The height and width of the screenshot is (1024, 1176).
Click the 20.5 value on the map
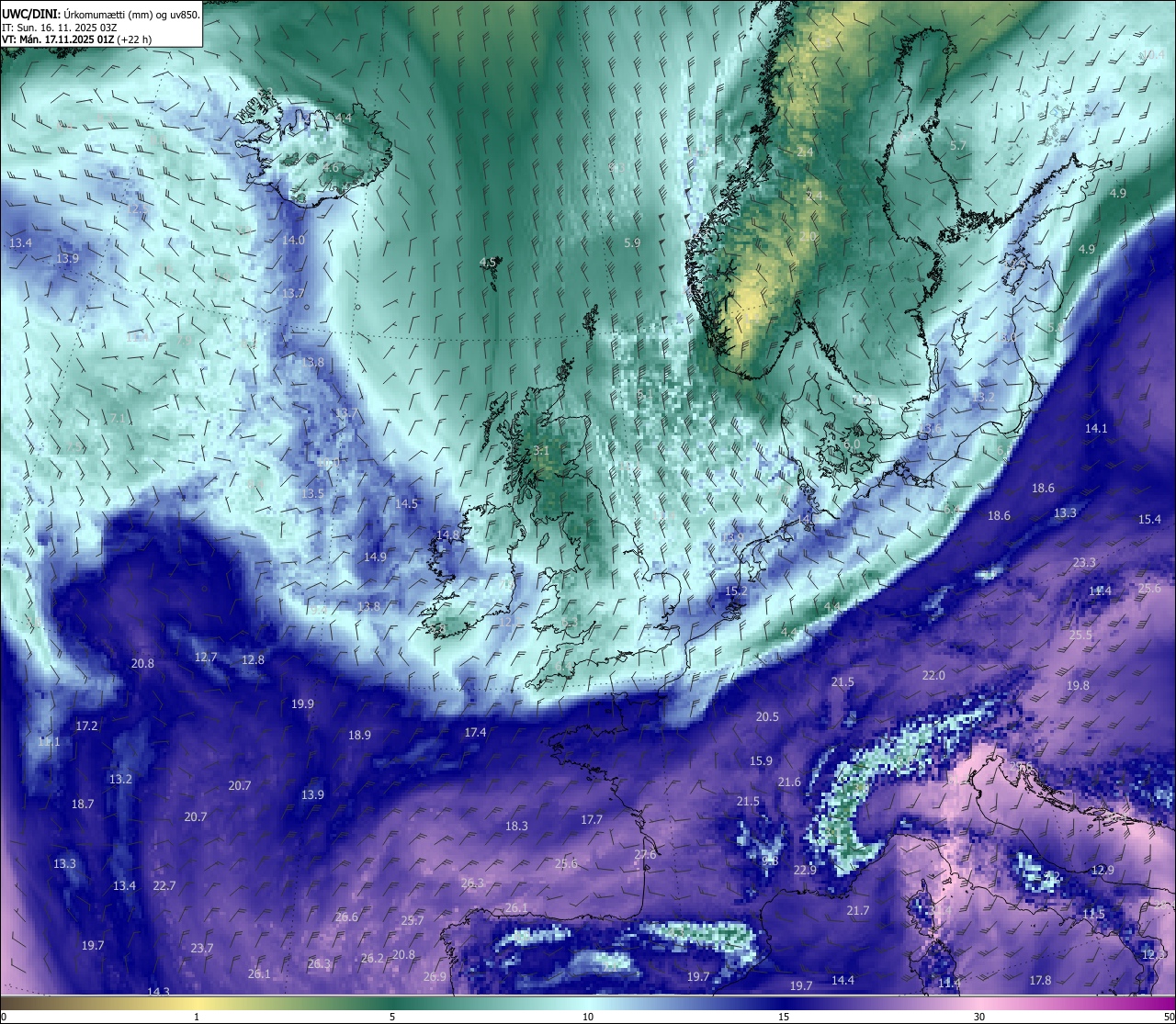767,717
